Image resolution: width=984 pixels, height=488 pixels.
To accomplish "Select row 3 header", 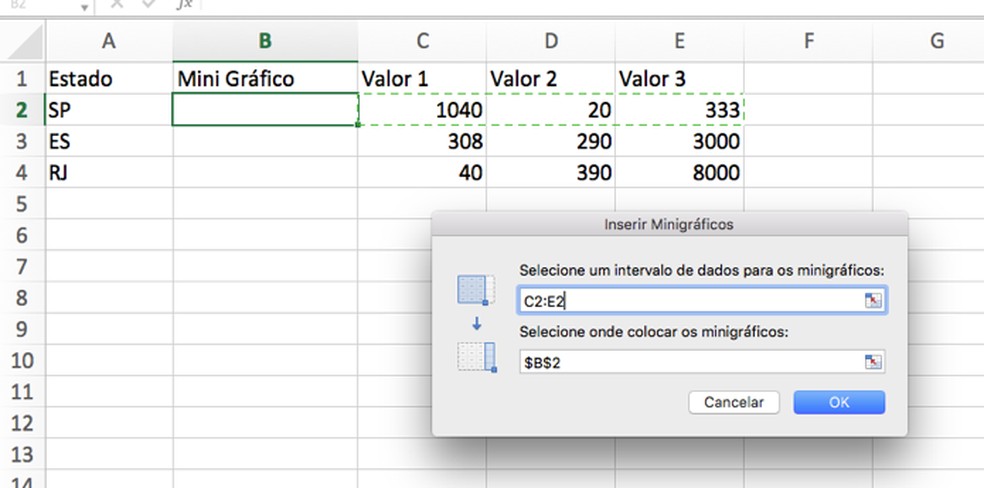I will click(23, 141).
